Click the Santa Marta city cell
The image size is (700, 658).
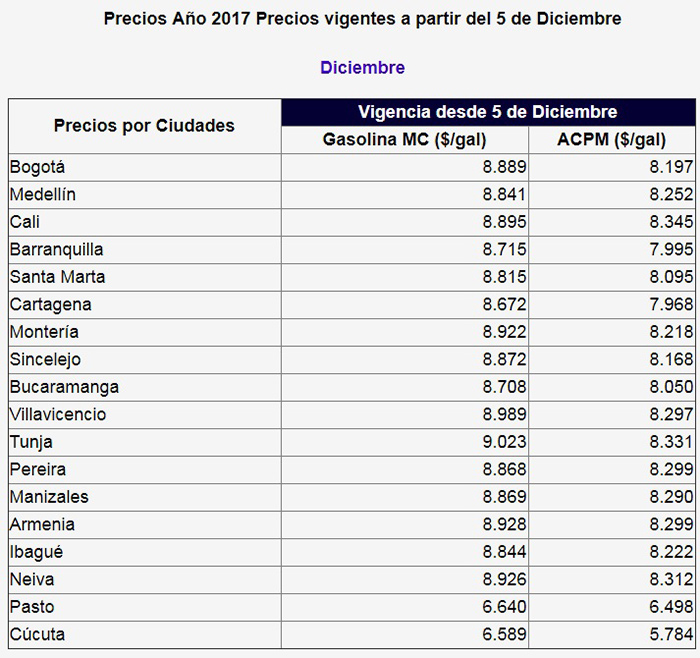pyautogui.click(x=57, y=277)
